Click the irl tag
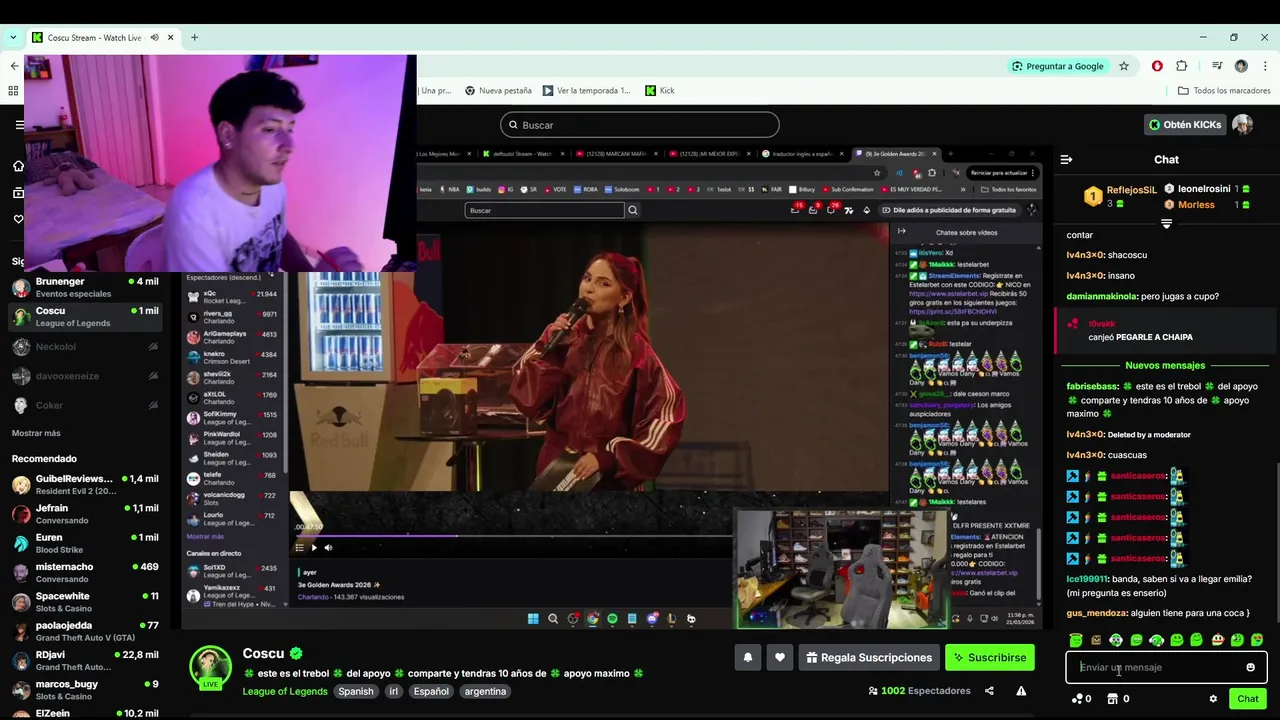Image resolution: width=1280 pixels, height=720 pixels. click(394, 691)
